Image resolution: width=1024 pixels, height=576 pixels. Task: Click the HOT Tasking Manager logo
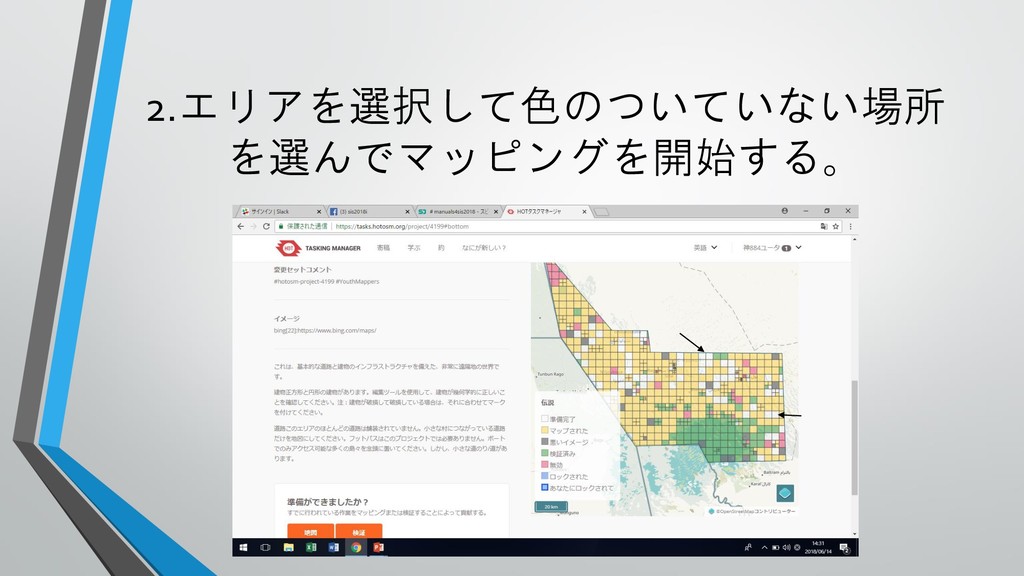[318, 248]
